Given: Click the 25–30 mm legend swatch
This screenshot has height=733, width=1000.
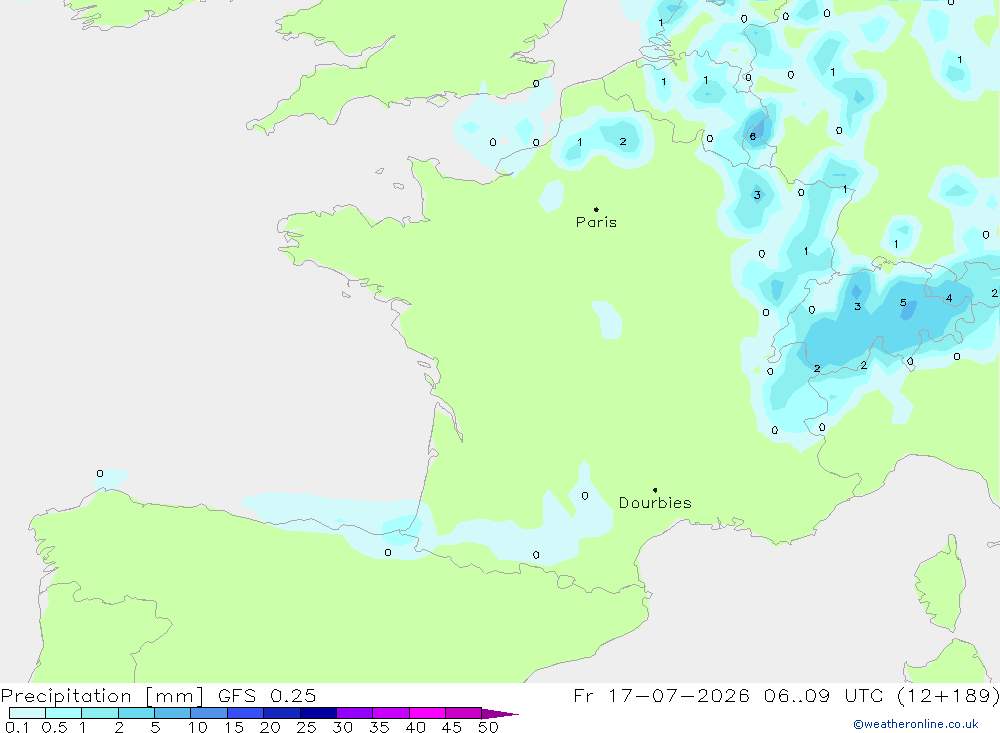Looking at the screenshot, I should (x=318, y=713).
